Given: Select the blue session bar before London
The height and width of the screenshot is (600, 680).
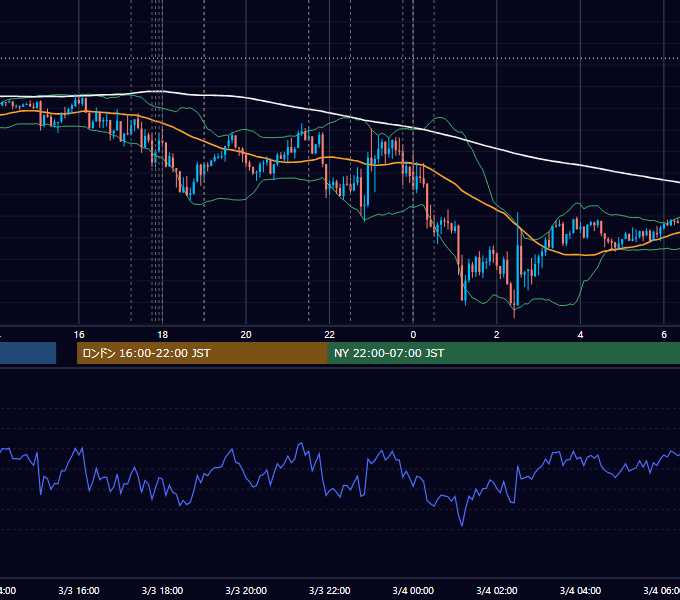Looking at the screenshot, I should 28,353.
